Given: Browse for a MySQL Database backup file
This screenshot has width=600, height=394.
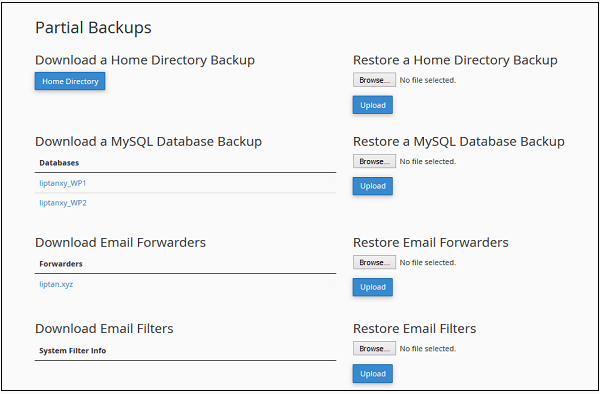Looking at the screenshot, I should pos(374,161).
